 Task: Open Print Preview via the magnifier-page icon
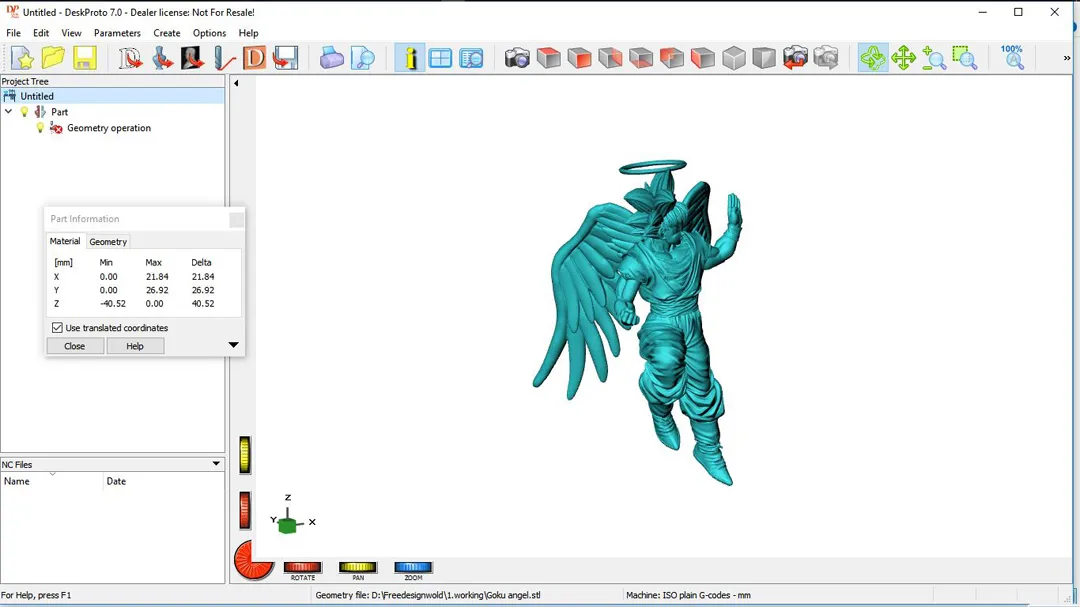point(363,58)
